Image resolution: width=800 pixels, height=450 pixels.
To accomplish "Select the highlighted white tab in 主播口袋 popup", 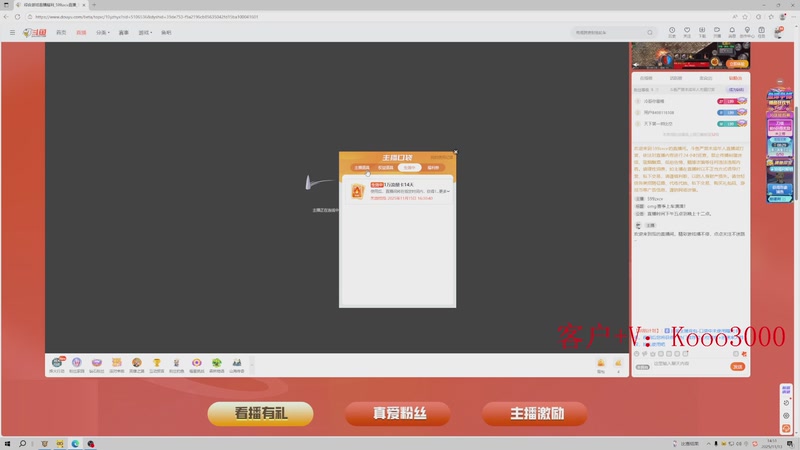I will coord(409,167).
